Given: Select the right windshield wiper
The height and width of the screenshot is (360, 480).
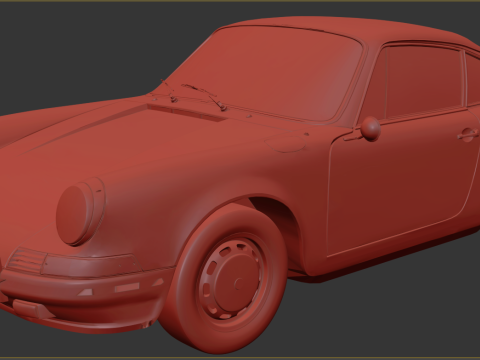Looking at the screenshot, I should coord(205,96).
